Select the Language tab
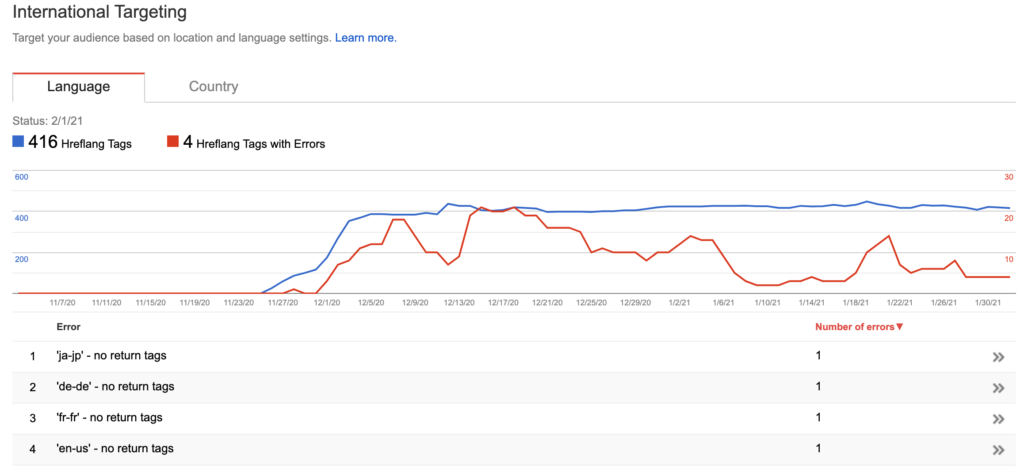Viewport: 1024px width, 470px height. point(78,87)
